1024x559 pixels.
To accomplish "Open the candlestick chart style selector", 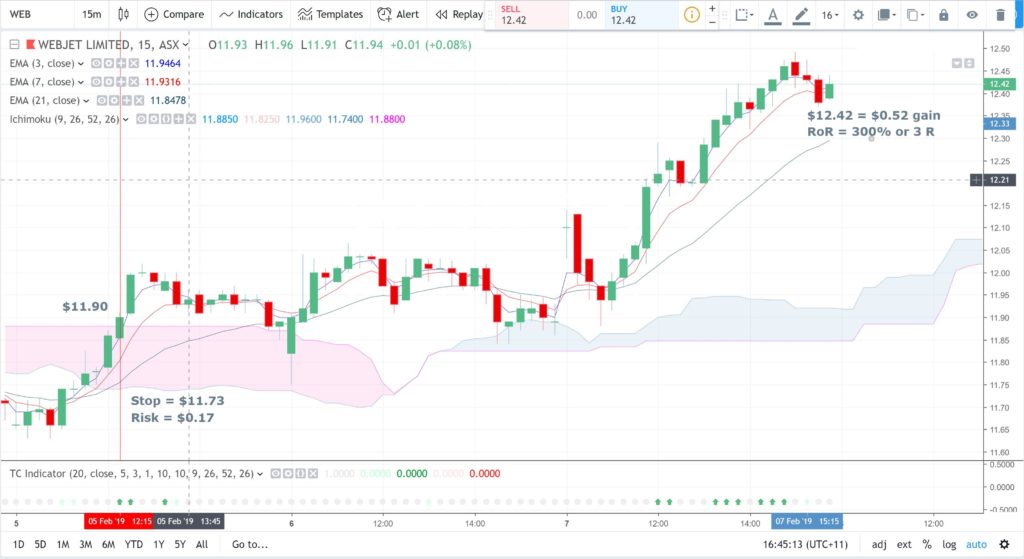I will click(123, 14).
